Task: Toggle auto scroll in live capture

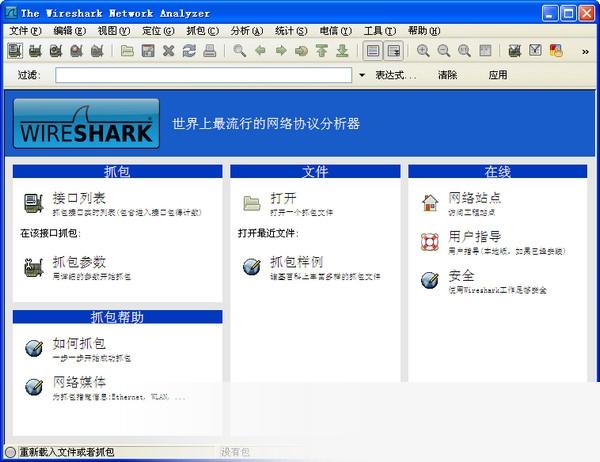Action: (393, 51)
